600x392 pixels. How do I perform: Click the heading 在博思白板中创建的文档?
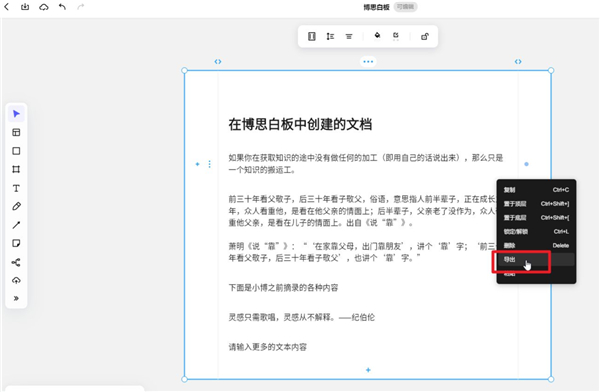[x=300, y=124]
